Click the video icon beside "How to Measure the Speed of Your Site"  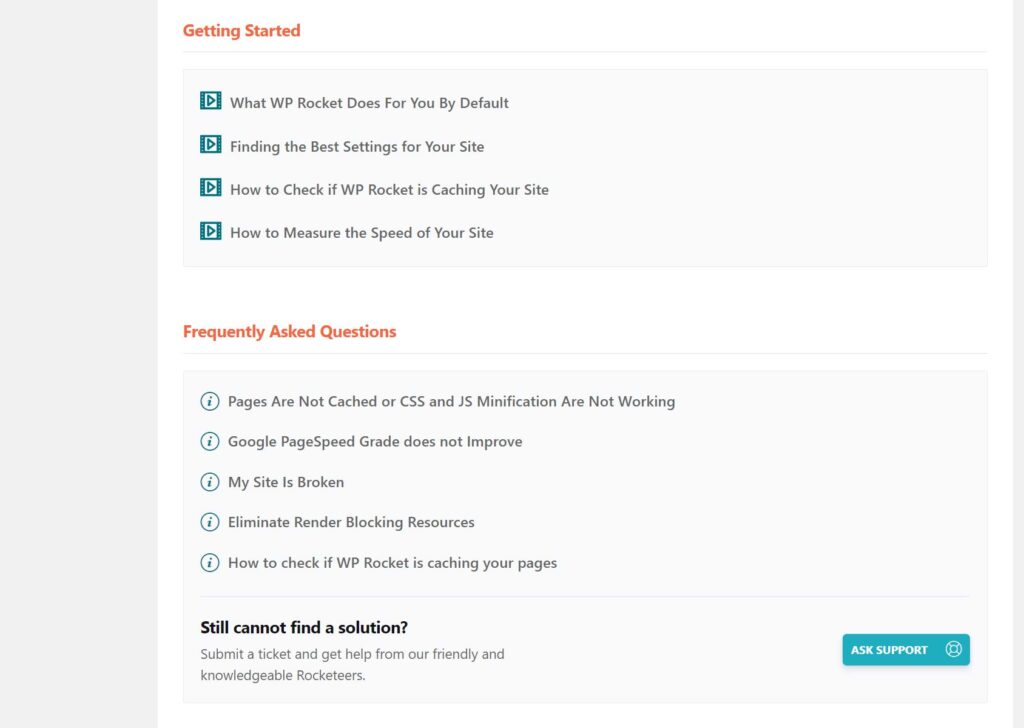click(210, 230)
